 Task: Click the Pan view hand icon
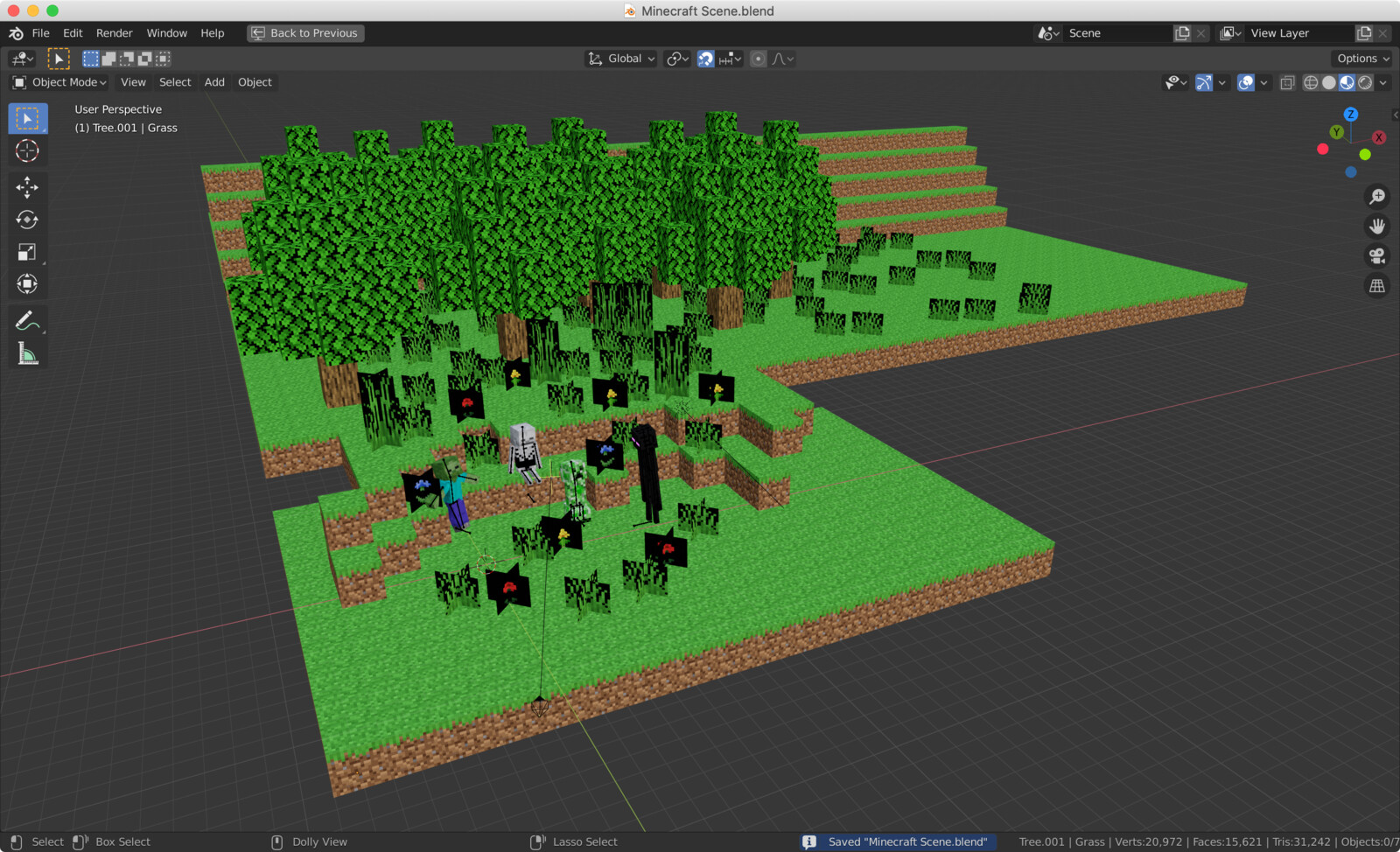point(1377,227)
